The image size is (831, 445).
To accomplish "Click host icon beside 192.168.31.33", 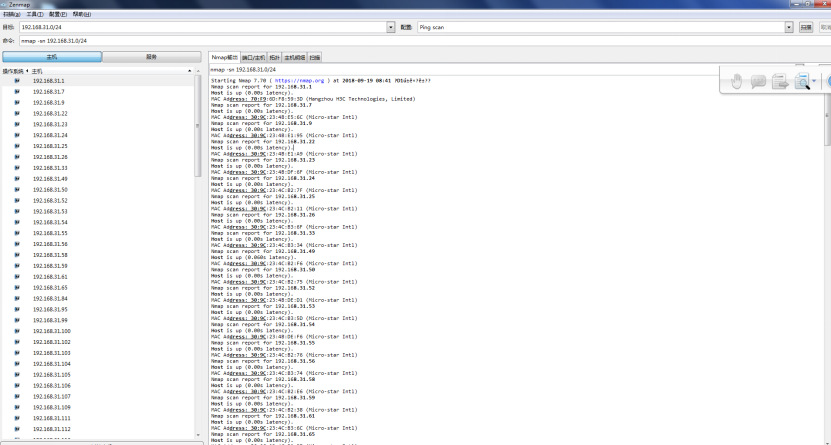I will coord(17,168).
